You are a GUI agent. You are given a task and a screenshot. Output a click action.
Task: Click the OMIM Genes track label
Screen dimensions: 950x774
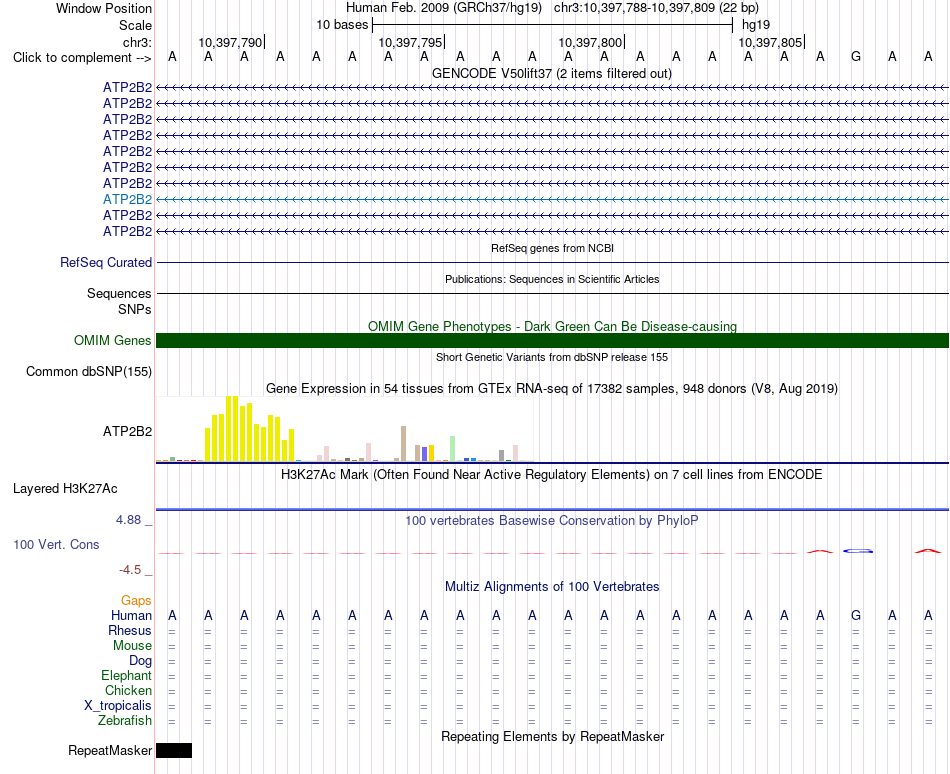[x=112, y=340]
